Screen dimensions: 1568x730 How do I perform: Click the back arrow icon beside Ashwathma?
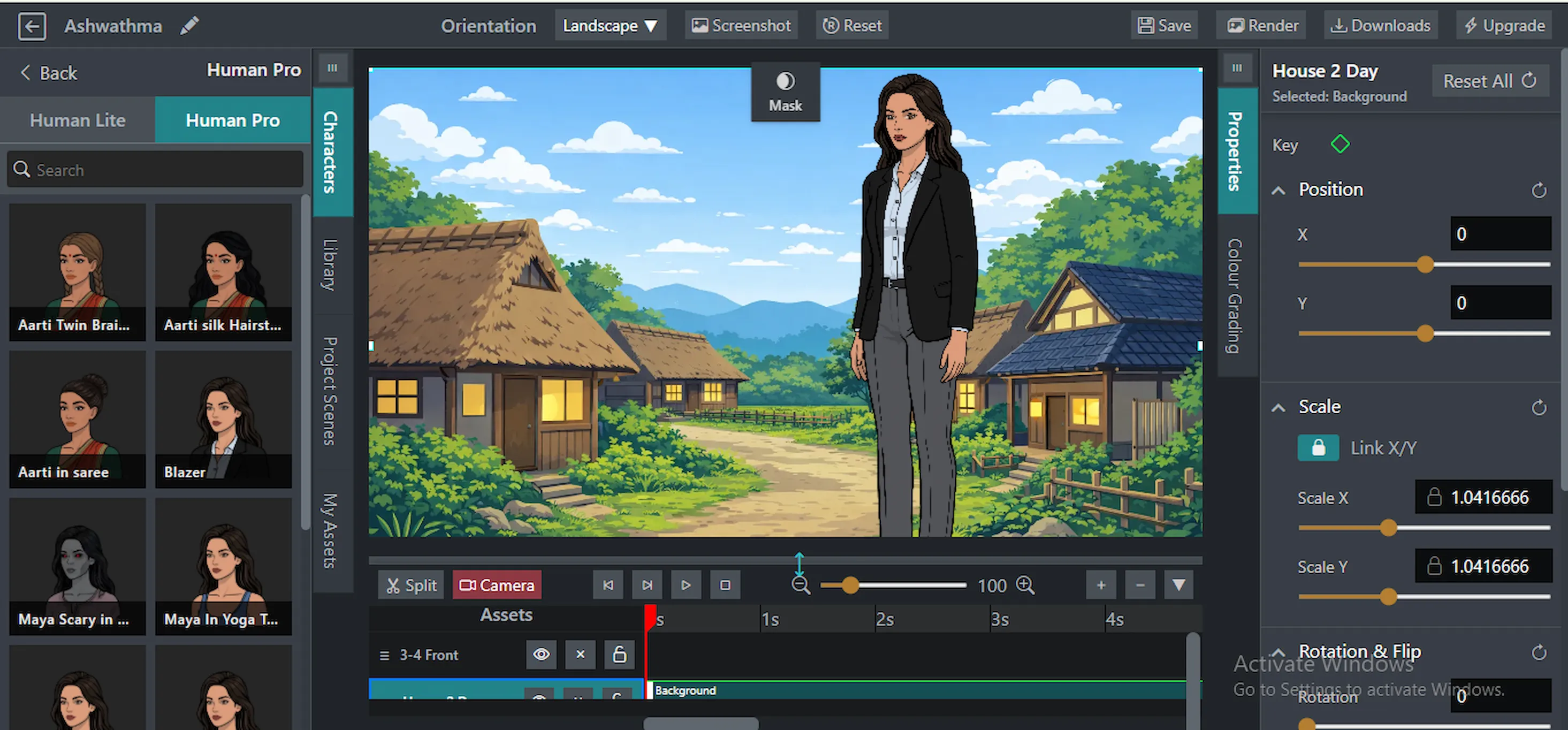click(32, 26)
